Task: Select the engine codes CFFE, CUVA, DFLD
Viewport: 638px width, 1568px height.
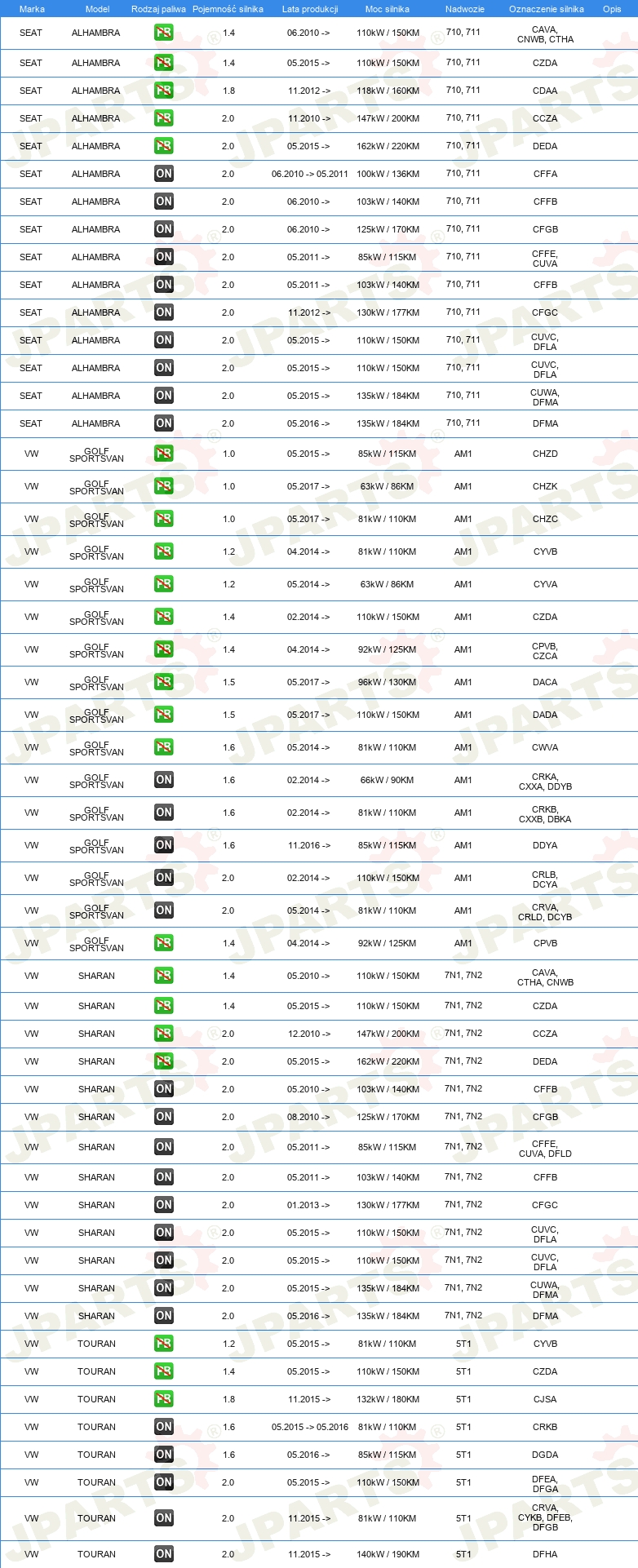Action: (545, 1149)
